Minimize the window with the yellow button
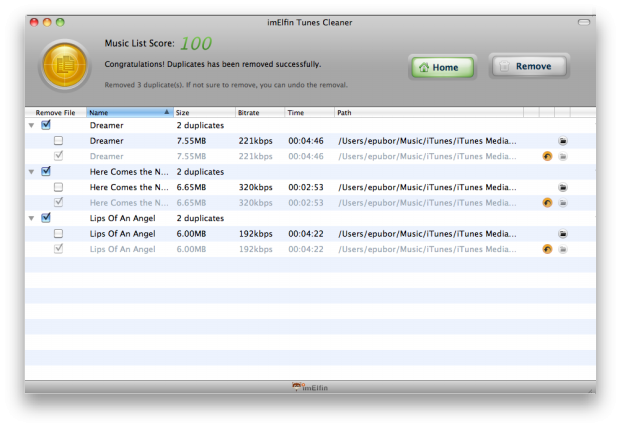620x428 pixels. pos(47,22)
